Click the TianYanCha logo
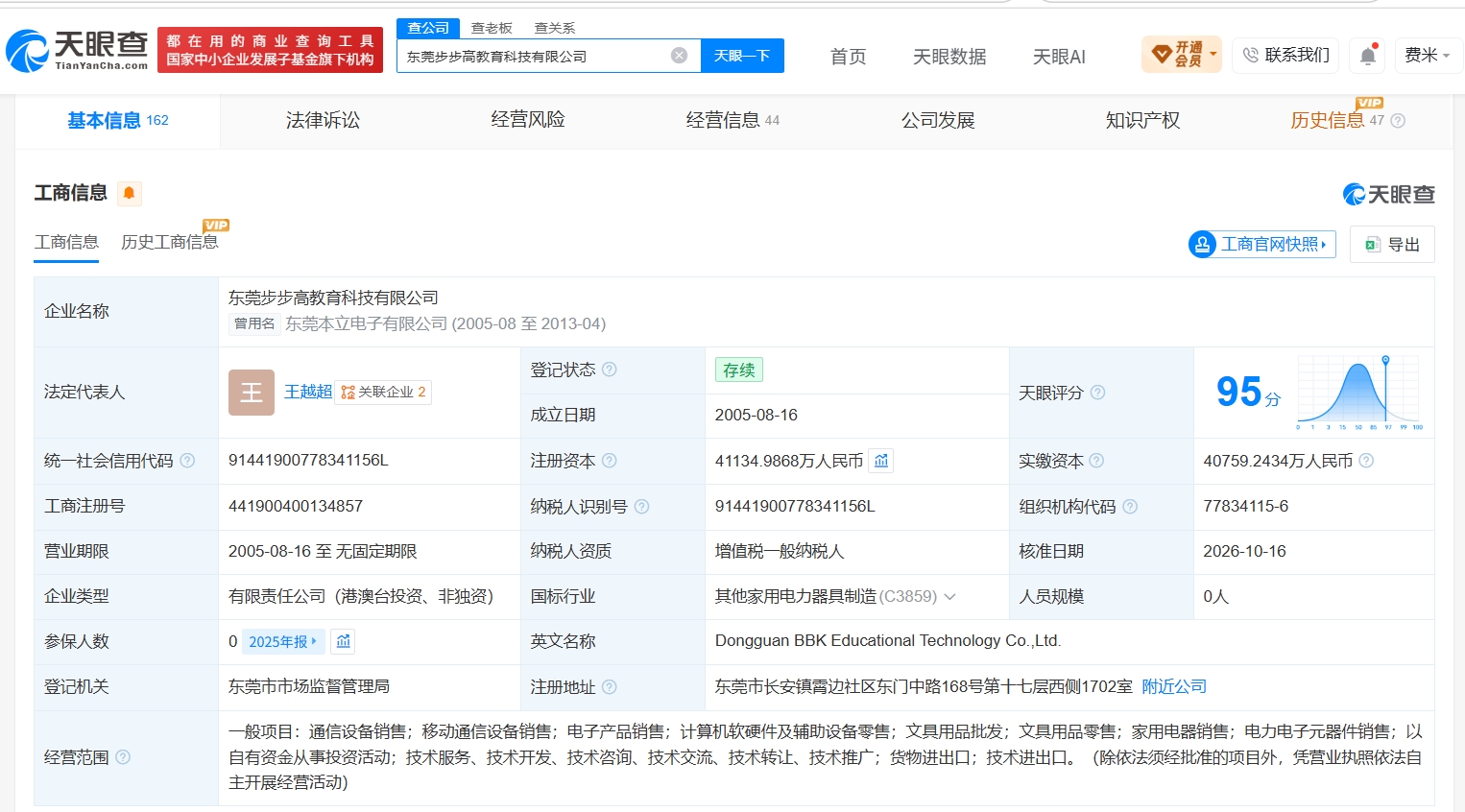Screen dimensions: 1465x812 click(x=78, y=50)
